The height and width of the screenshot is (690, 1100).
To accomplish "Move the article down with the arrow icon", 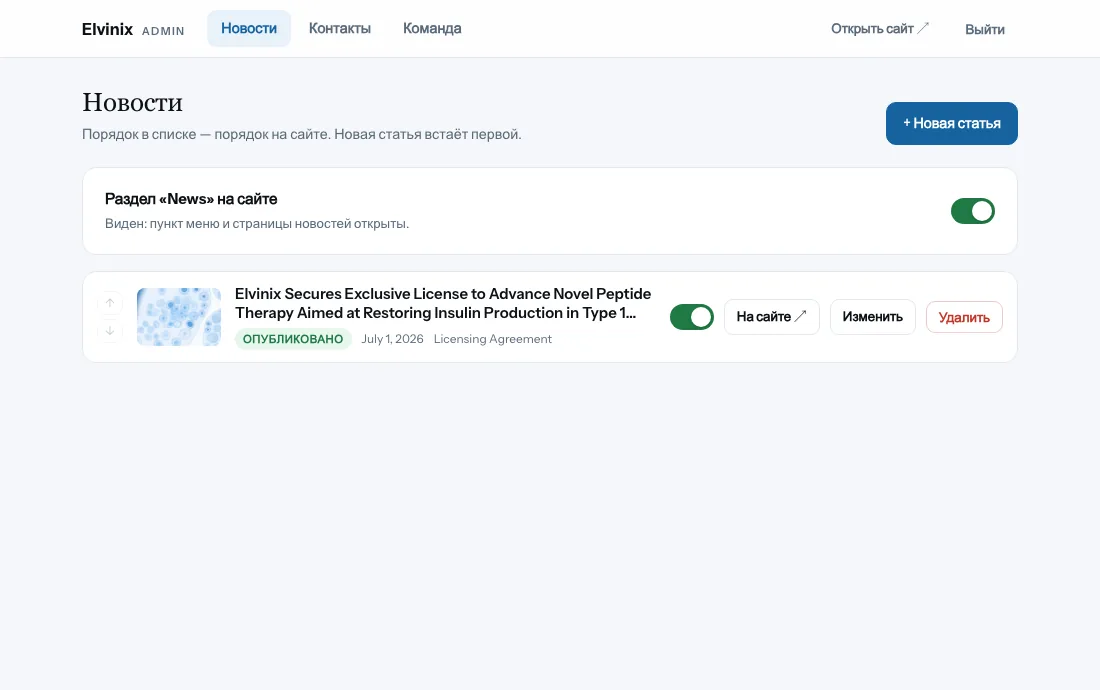I will (110, 330).
